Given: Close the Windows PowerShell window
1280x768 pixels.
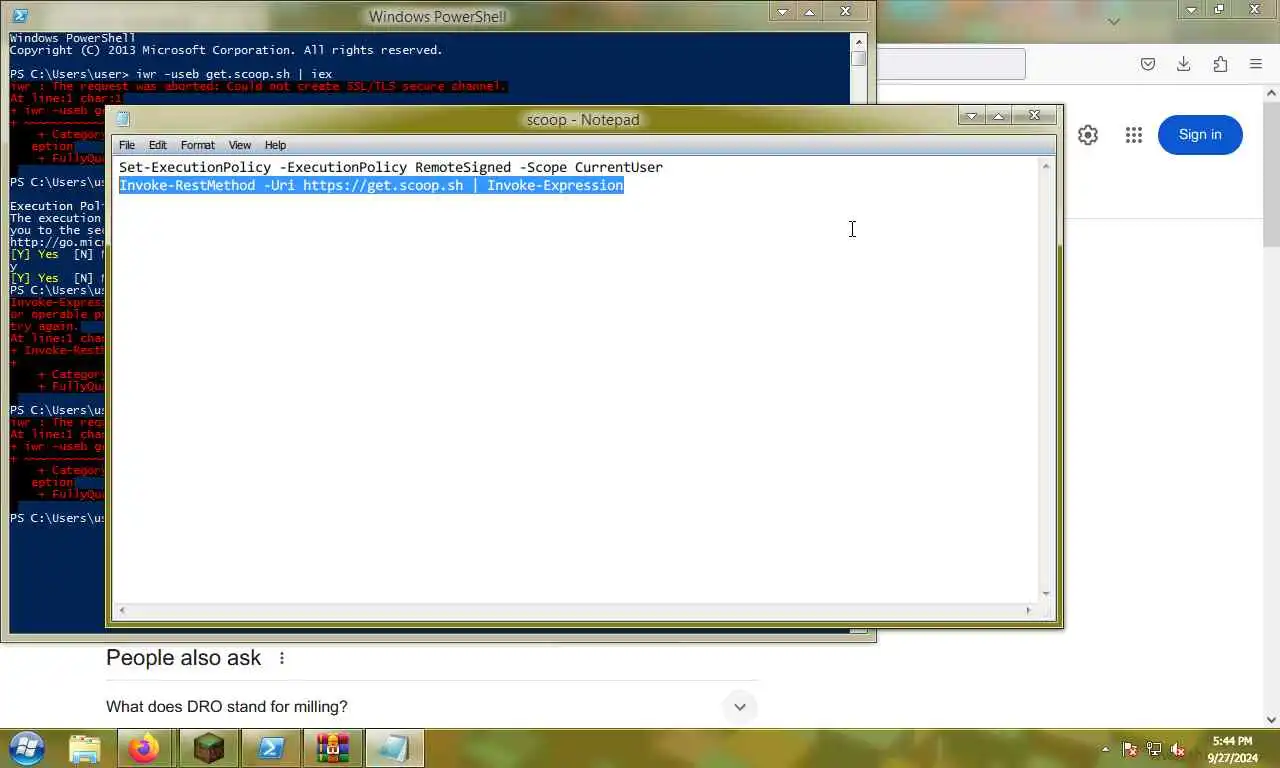Looking at the screenshot, I should (846, 12).
